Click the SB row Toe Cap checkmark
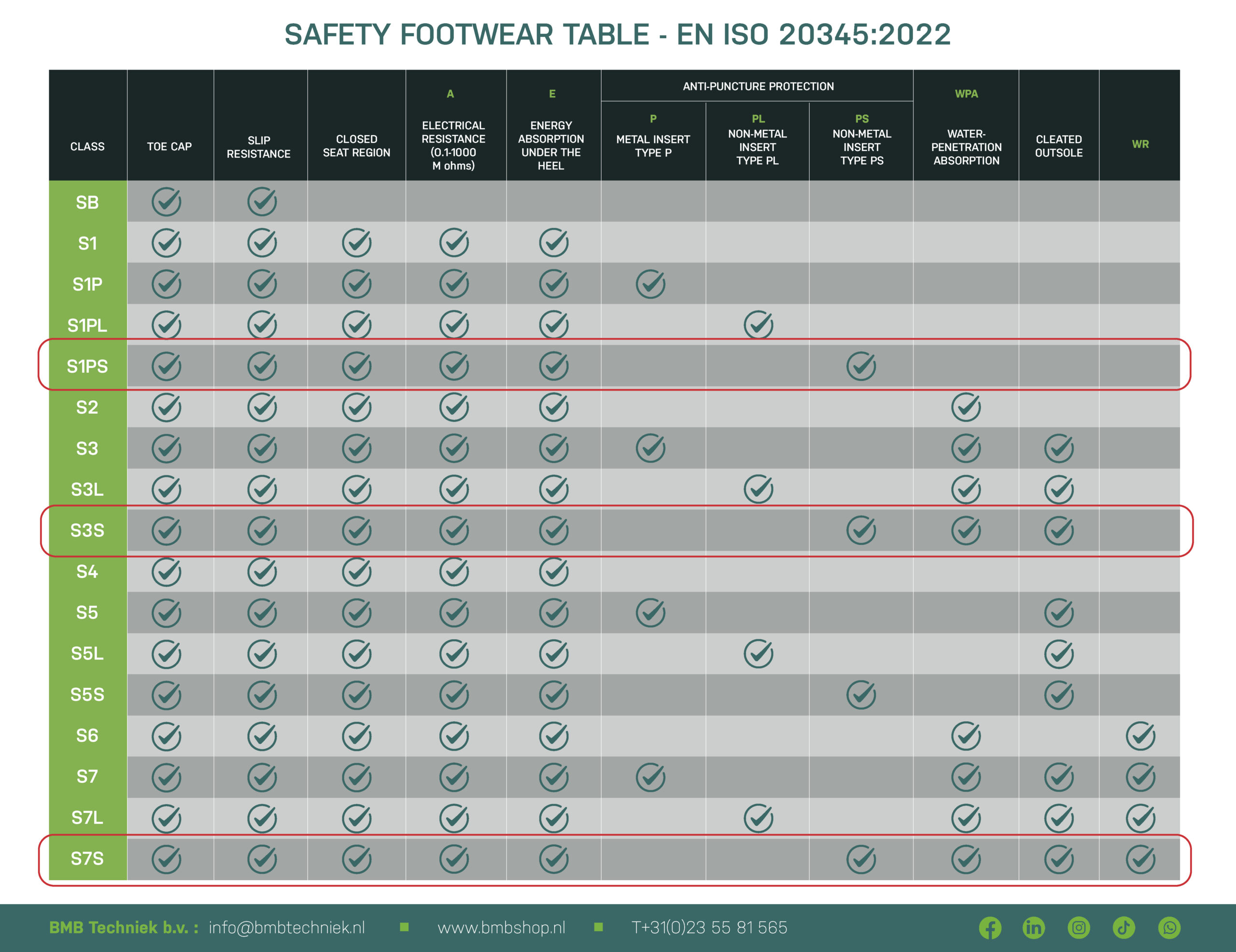1236x952 pixels. point(167,201)
